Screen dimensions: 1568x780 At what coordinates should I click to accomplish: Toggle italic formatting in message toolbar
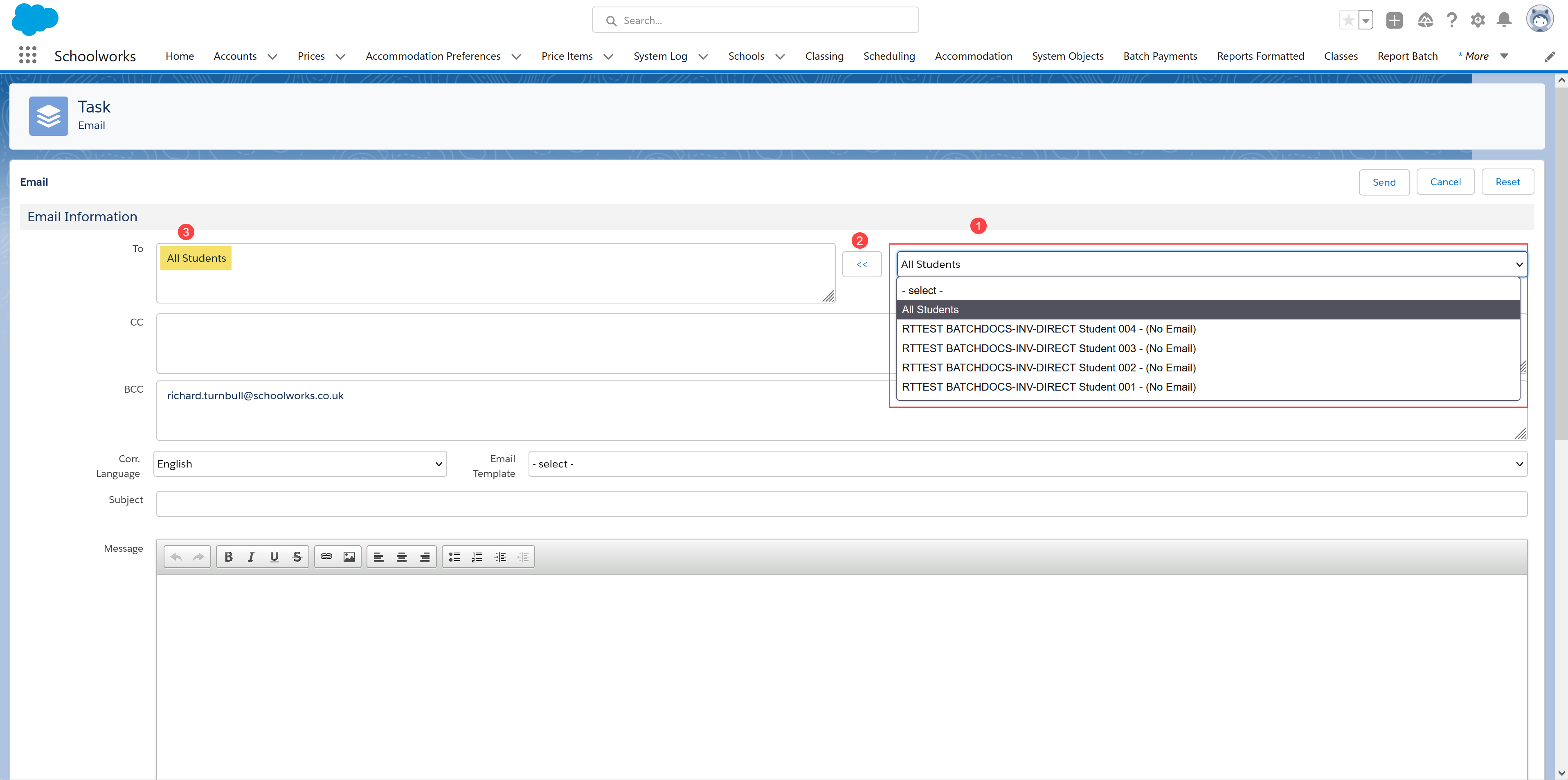pos(251,557)
